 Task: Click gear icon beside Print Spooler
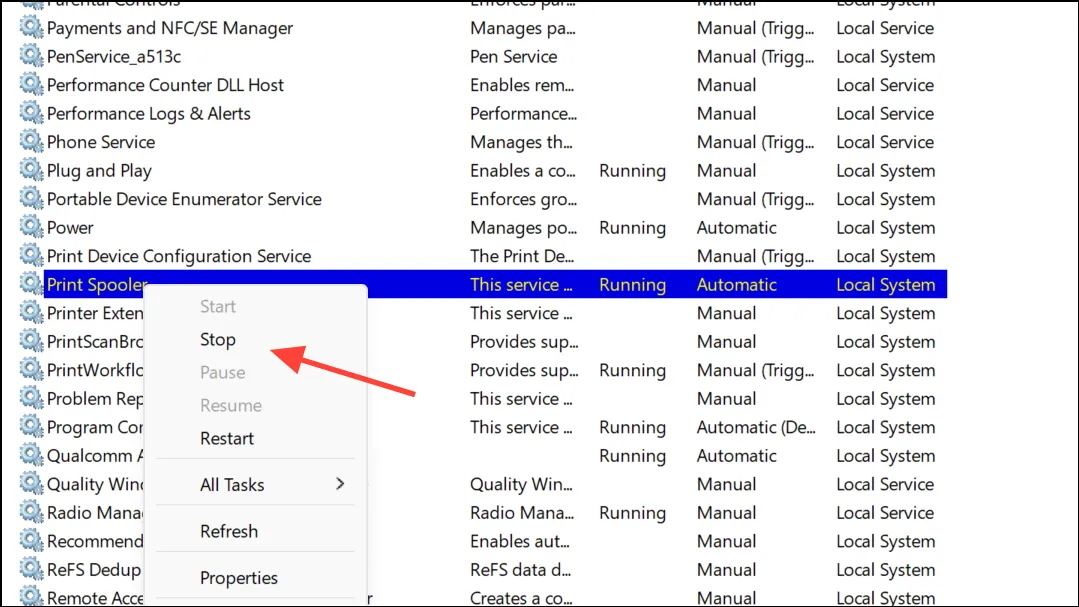pyautogui.click(x=31, y=284)
